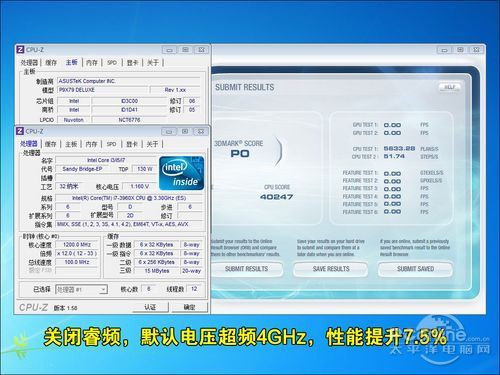Click the SUBMIT RESULTS button
This screenshot has height=375, width=500.
pyautogui.click(x=246, y=269)
